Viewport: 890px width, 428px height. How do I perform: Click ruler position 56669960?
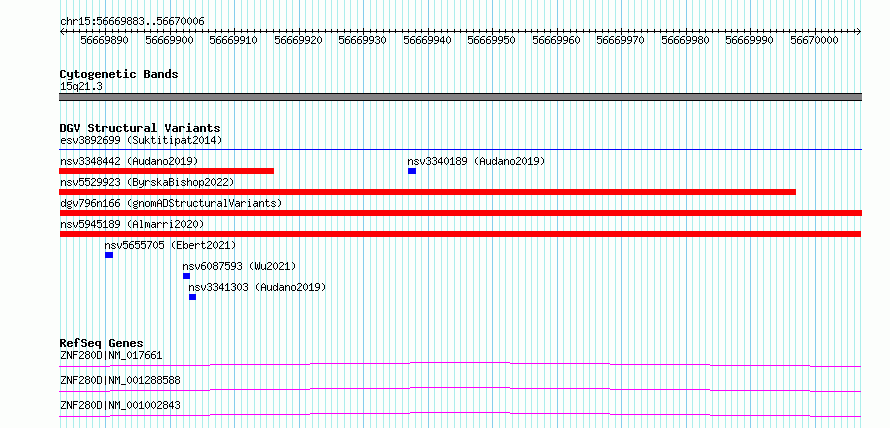(556, 40)
